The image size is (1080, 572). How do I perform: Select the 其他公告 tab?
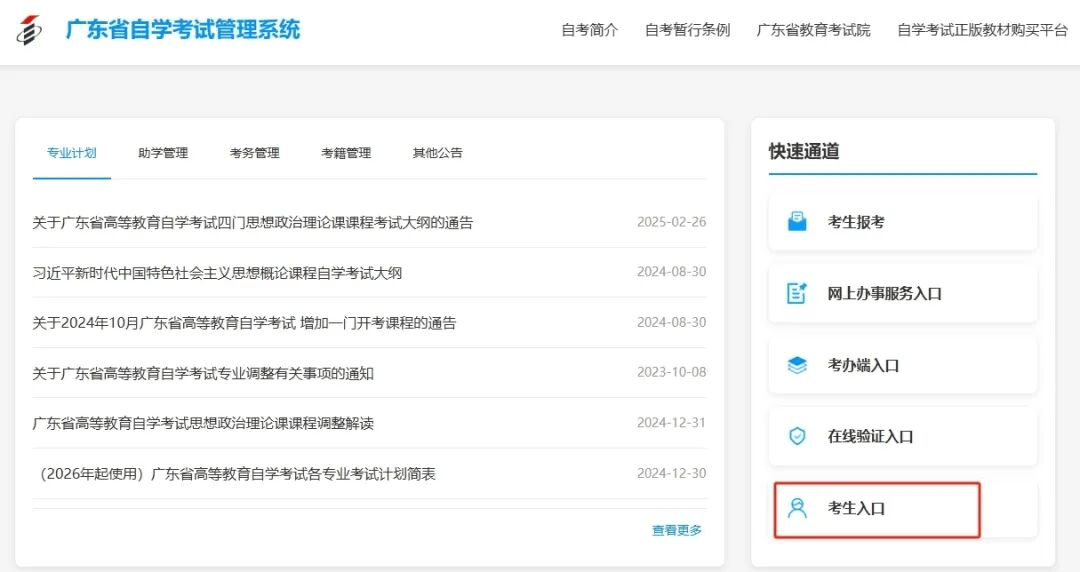pos(437,153)
